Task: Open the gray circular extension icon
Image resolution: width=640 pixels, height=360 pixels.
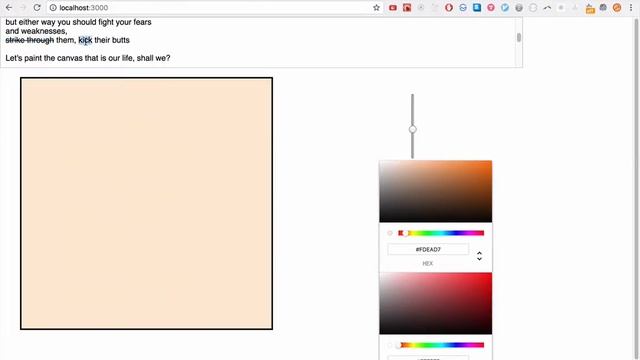Action: [x=519, y=8]
